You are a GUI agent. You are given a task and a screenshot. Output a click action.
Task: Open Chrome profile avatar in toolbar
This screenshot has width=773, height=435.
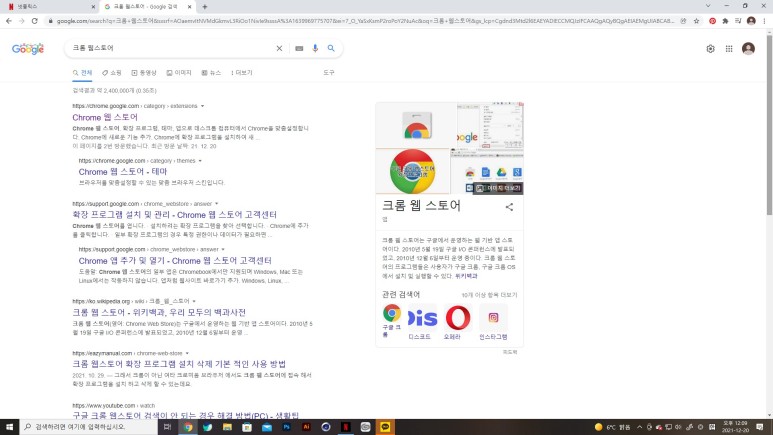click(751, 21)
